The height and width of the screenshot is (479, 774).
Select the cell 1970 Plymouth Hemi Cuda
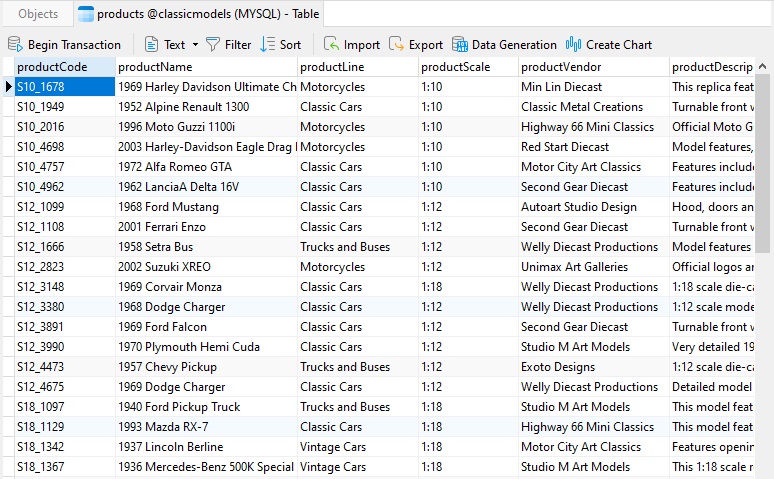pyautogui.click(x=206, y=347)
